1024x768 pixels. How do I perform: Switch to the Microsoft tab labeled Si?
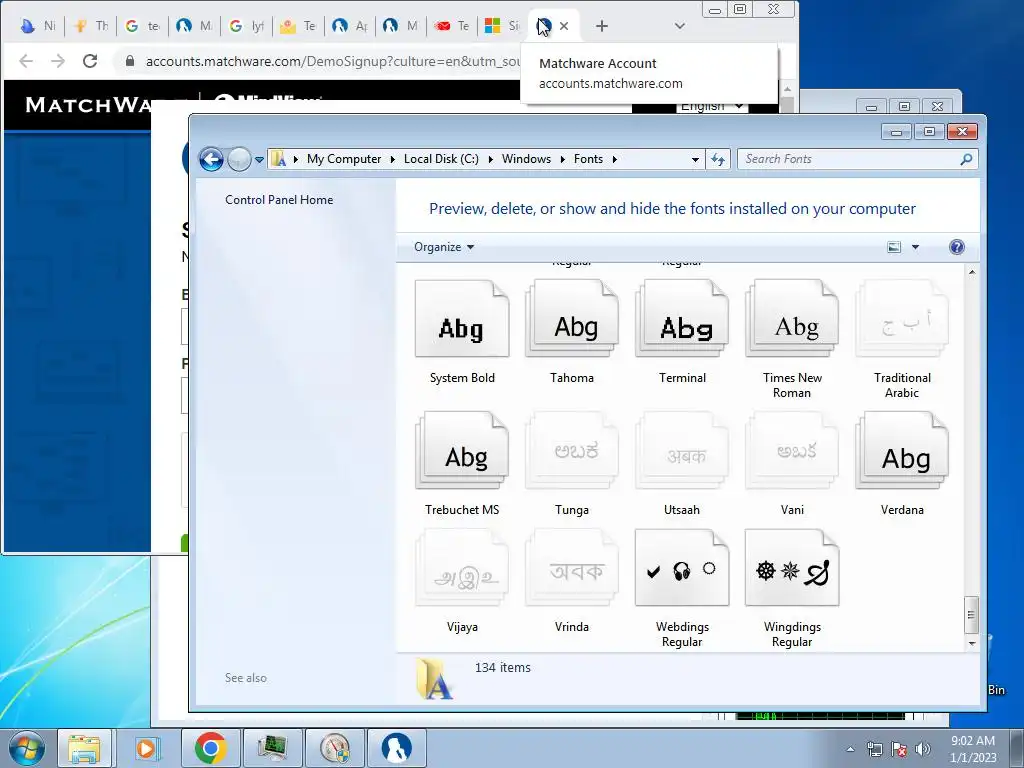pyautogui.click(x=503, y=25)
